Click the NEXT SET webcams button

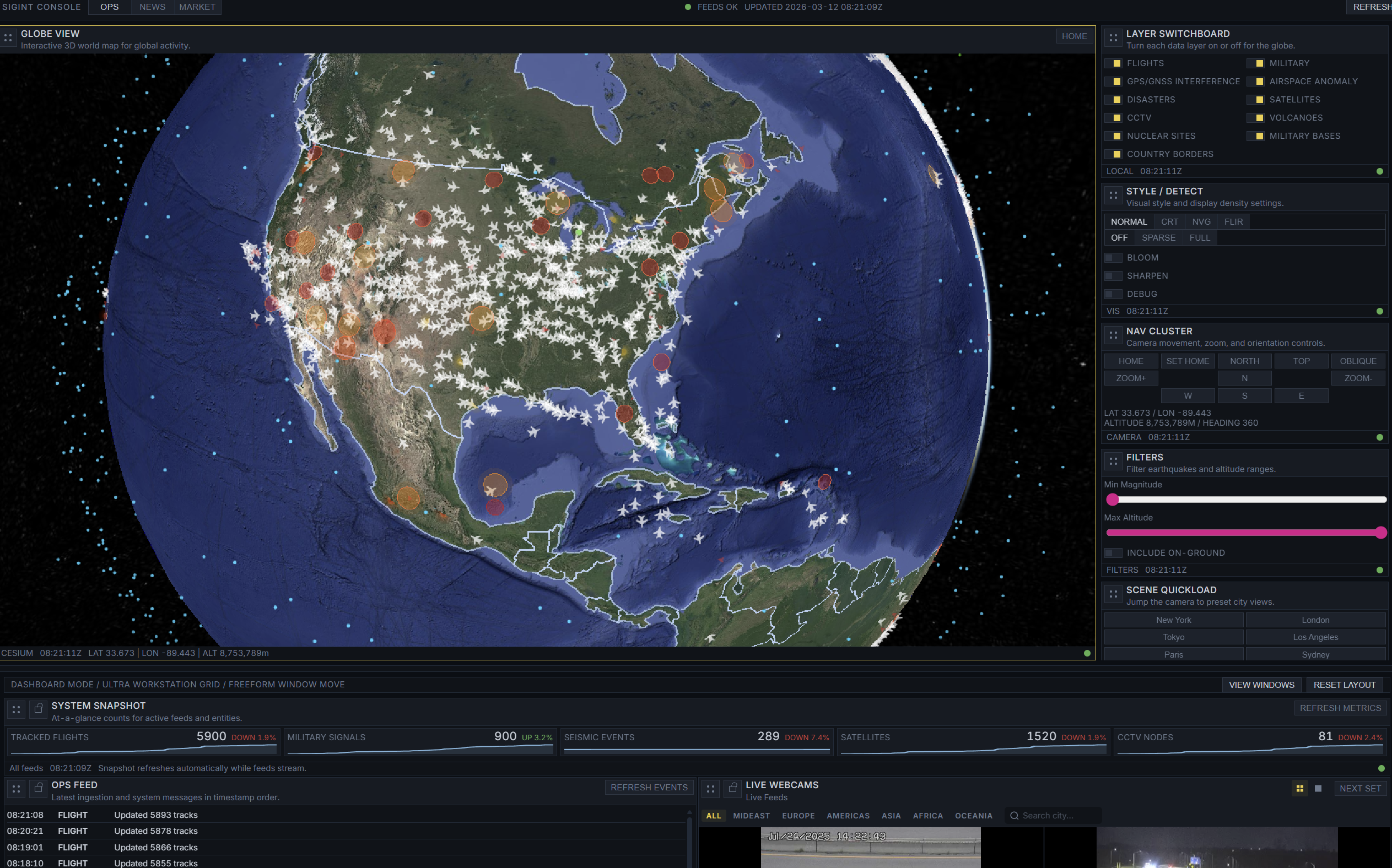tap(1361, 788)
